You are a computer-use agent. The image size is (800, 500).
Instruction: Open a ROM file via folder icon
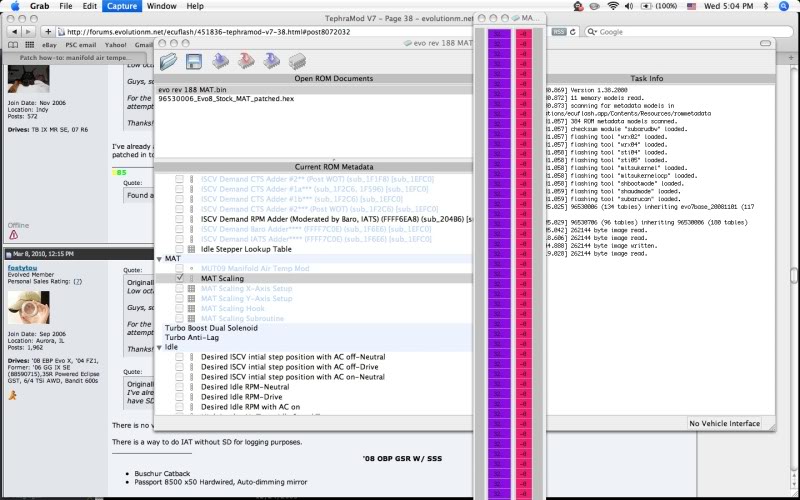pyautogui.click(x=168, y=61)
